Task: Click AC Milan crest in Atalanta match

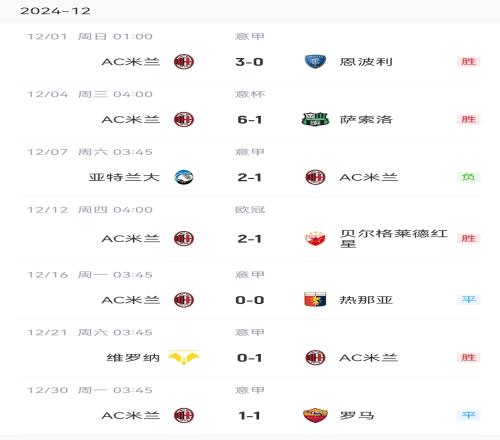Action: (315, 177)
